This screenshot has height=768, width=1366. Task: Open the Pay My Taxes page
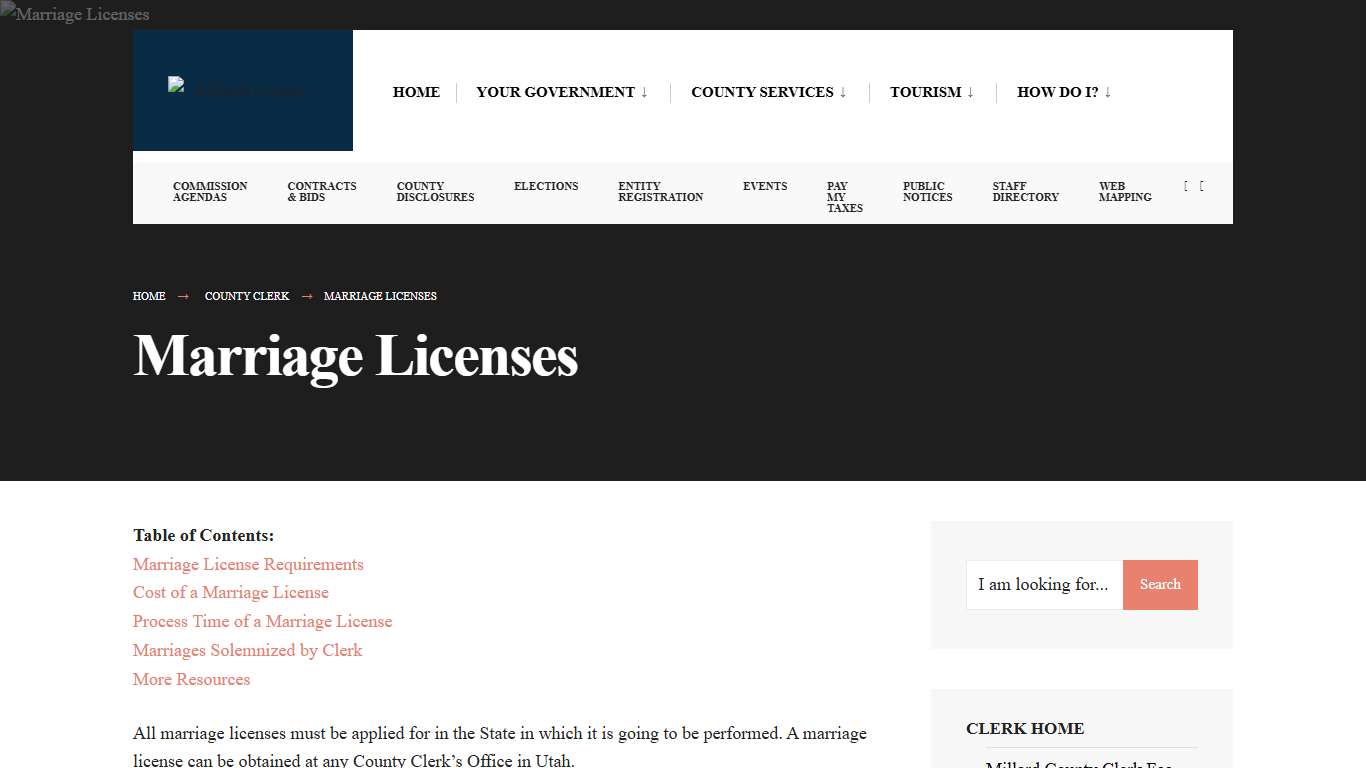click(844, 197)
